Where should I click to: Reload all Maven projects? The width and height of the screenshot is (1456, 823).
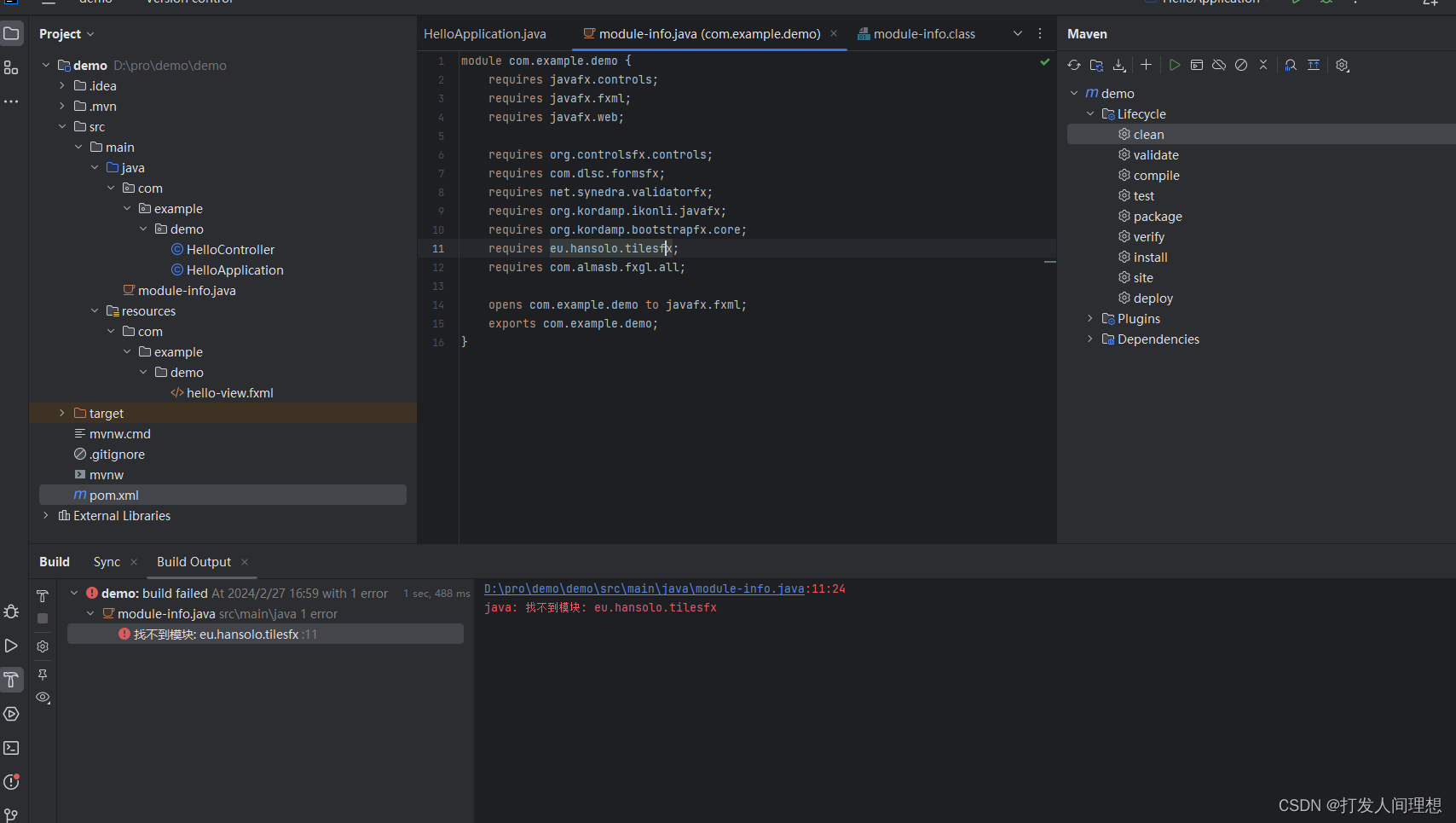[x=1073, y=65]
